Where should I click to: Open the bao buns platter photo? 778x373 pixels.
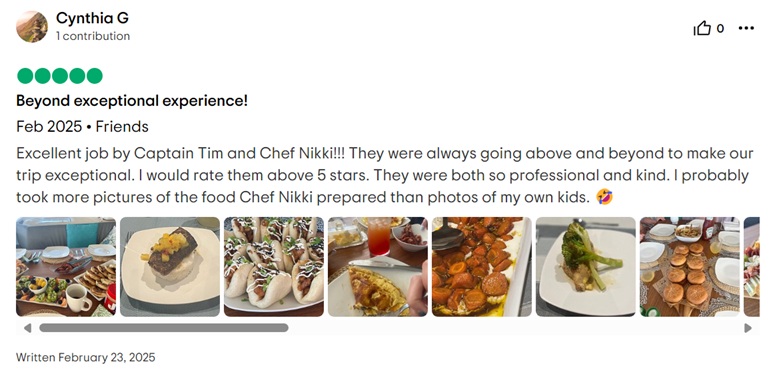(x=274, y=267)
